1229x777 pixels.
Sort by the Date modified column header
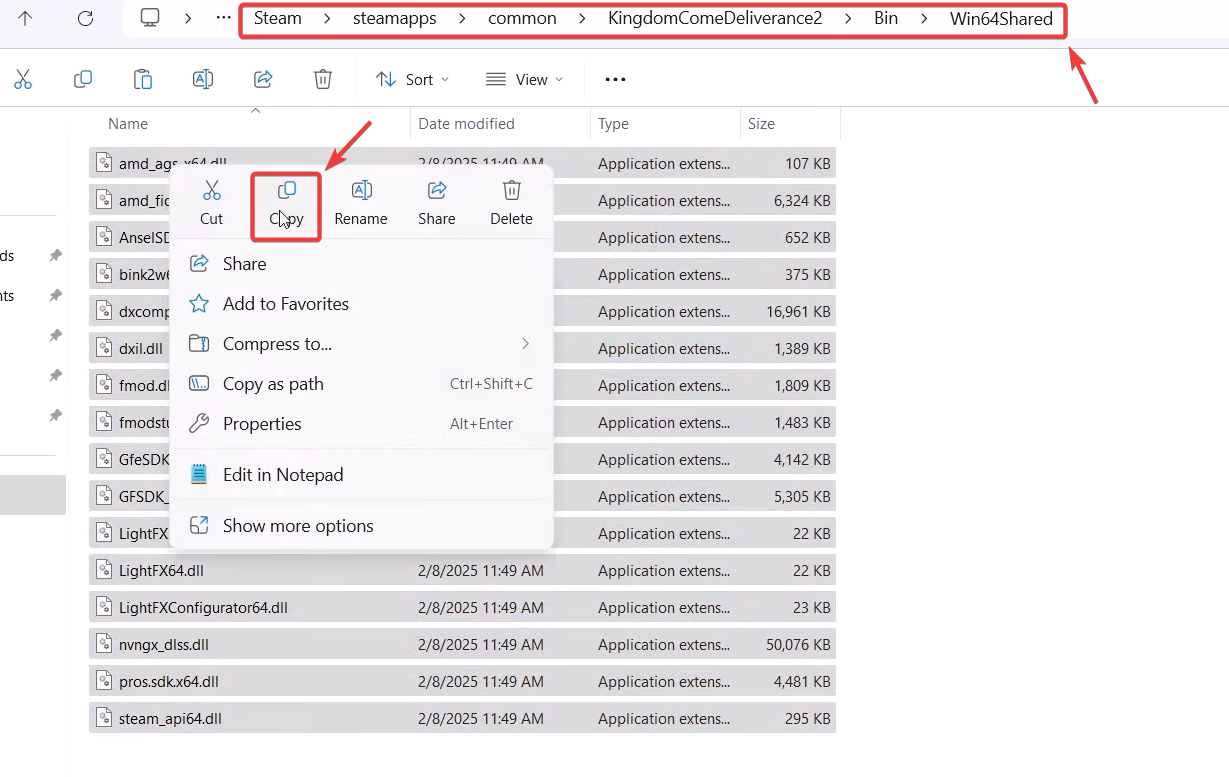(466, 124)
